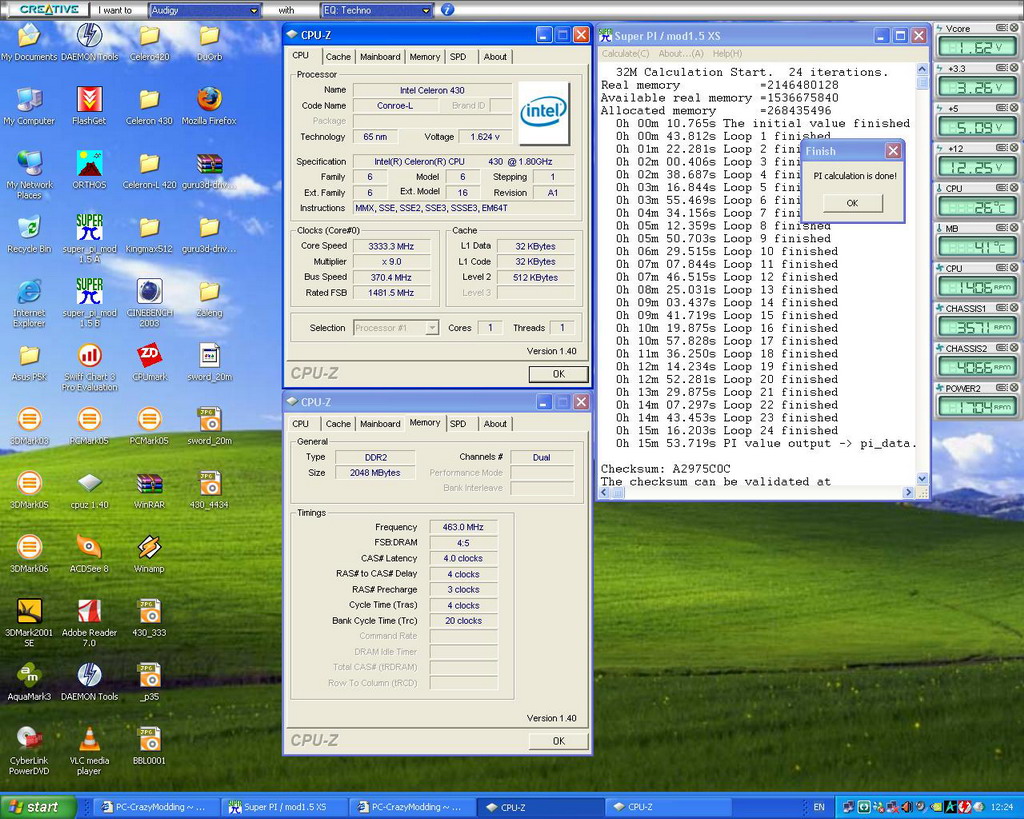This screenshot has height=819, width=1024.
Task: Select the Kingmax512 folder icon
Action: pos(149,233)
